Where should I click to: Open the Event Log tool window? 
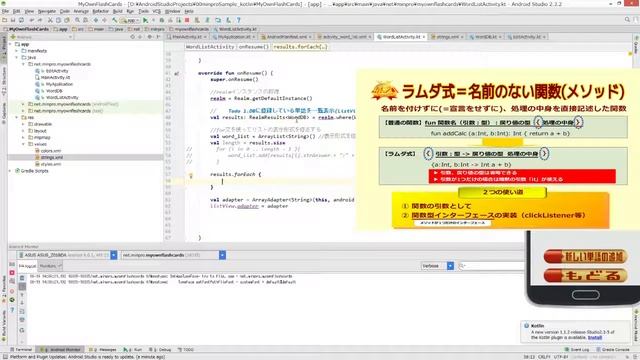pyautogui.click(x=577, y=350)
